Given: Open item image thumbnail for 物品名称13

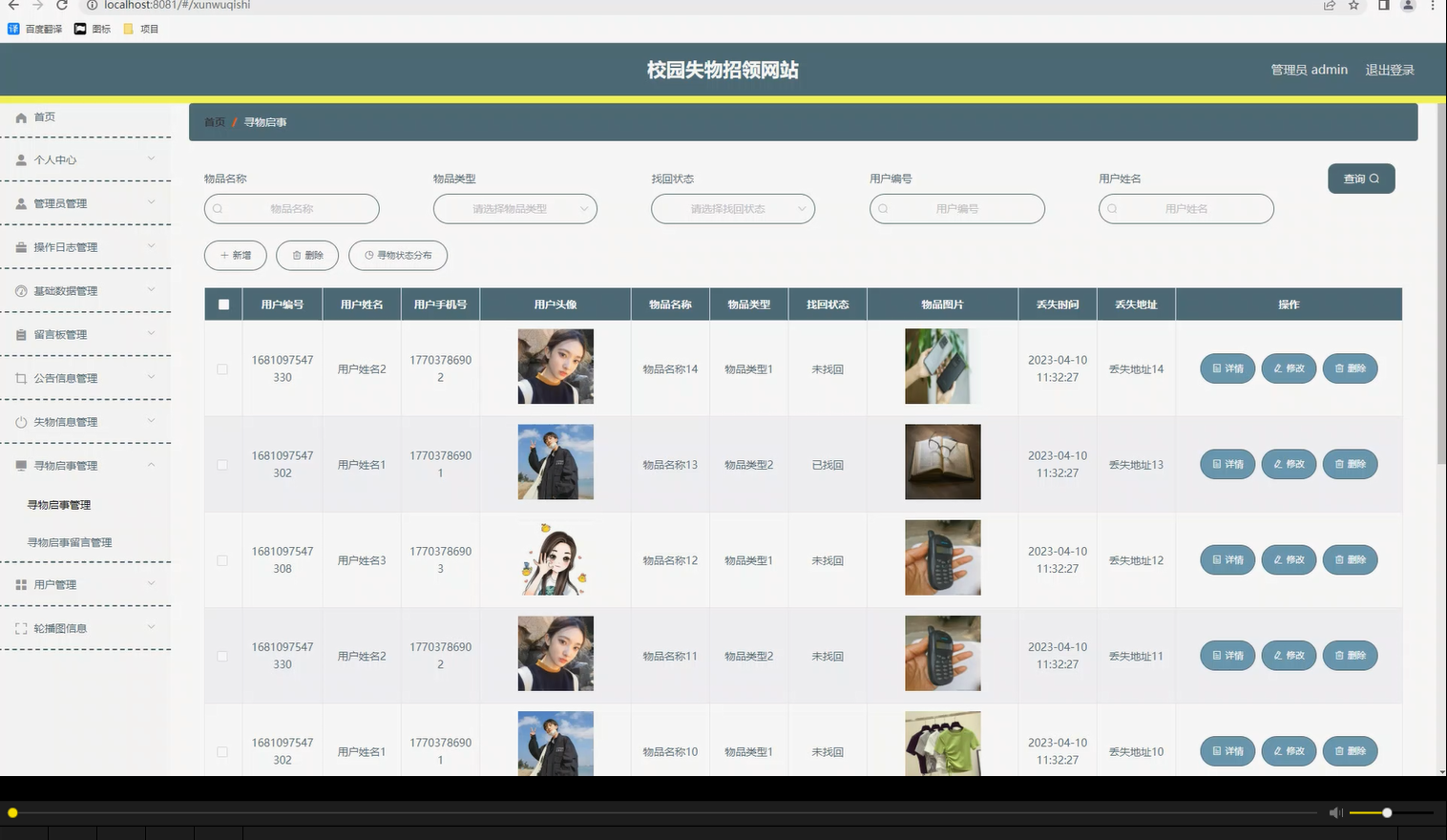Looking at the screenshot, I should point(943,462).
